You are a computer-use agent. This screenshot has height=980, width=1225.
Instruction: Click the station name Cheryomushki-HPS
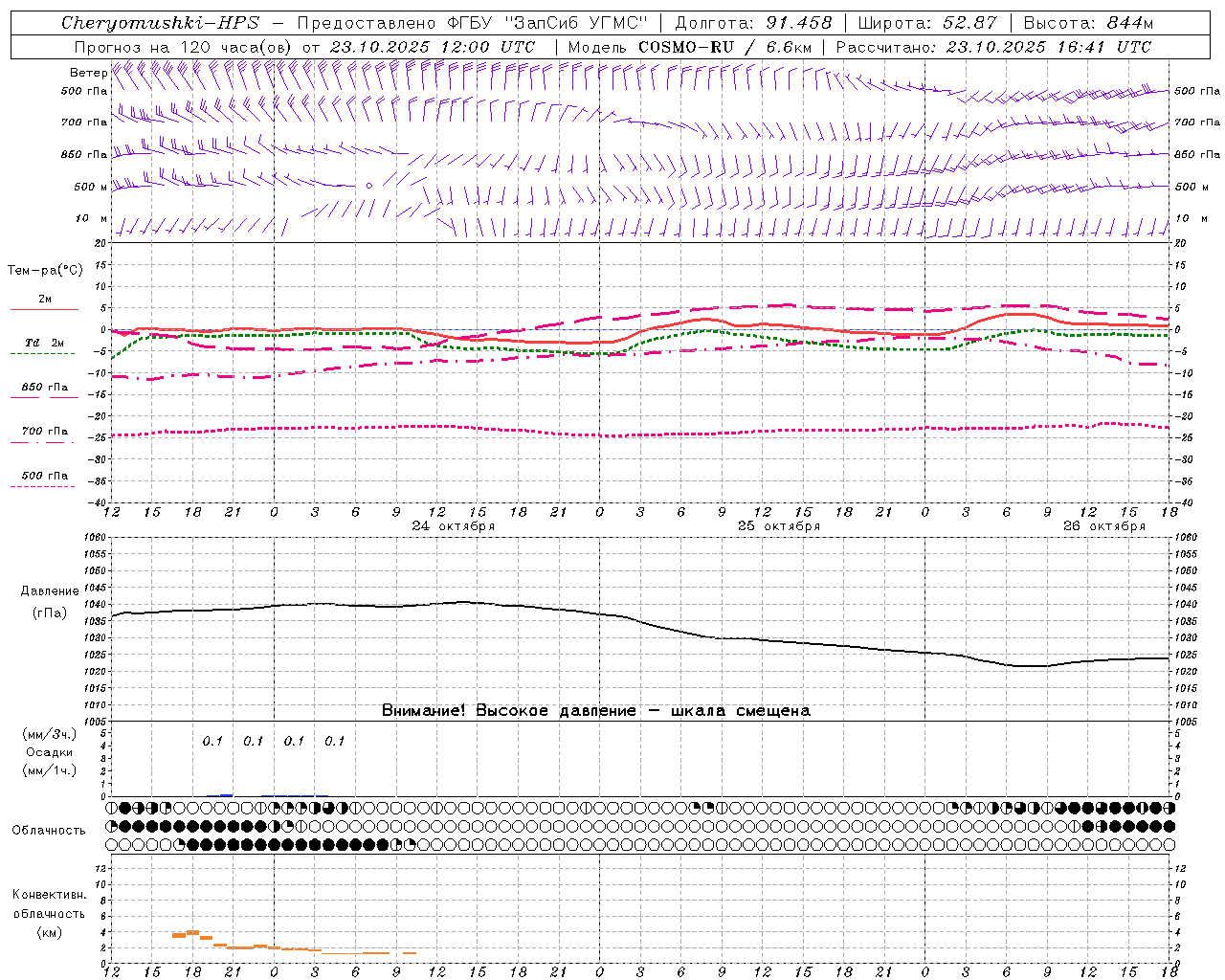[x=160, y=23]
